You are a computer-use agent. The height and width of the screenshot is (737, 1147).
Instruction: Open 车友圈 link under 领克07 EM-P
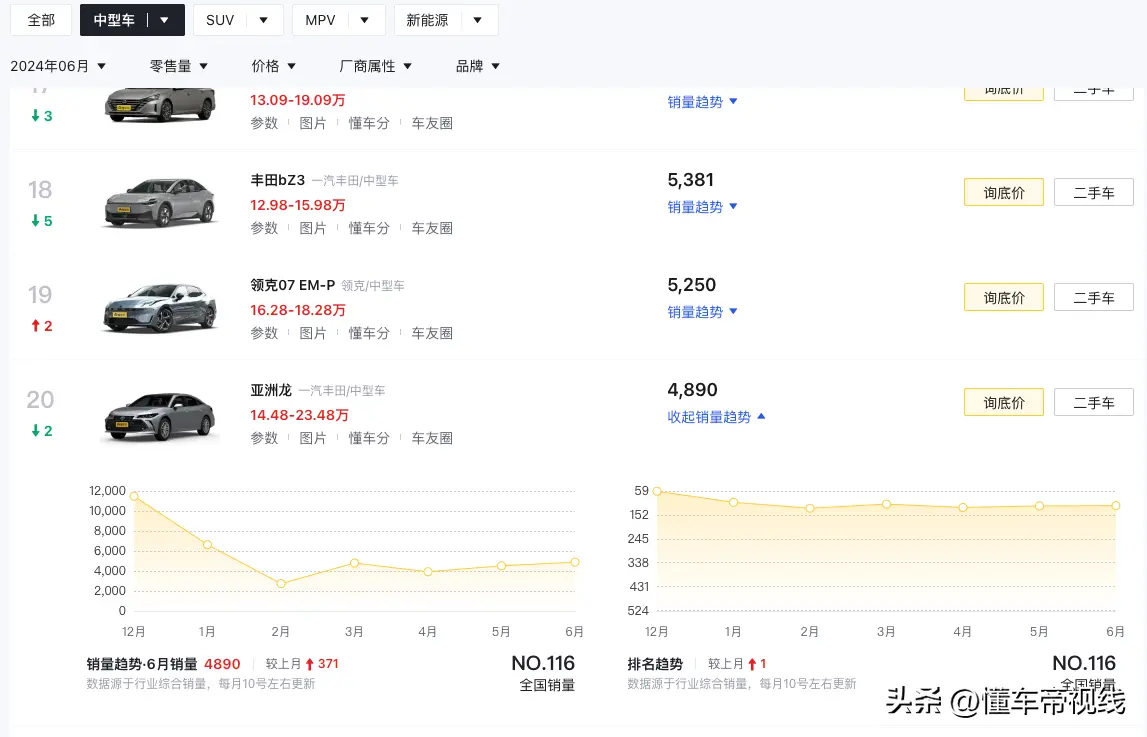[432, 333]
